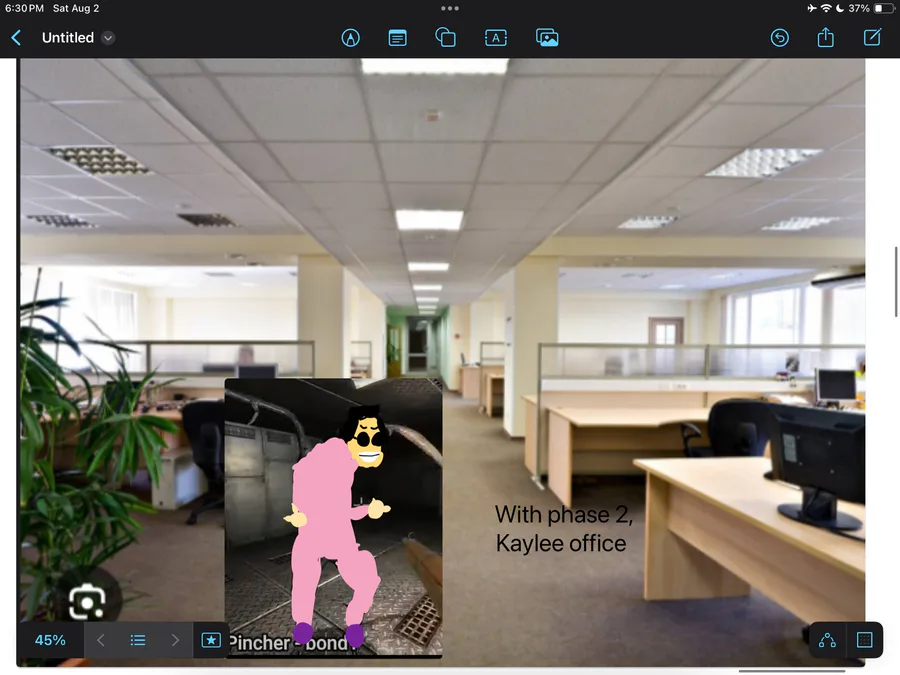Select the pen drawing tool
Image resolution: width=900 pixels, height=675 pixels.
click(351, 38)
